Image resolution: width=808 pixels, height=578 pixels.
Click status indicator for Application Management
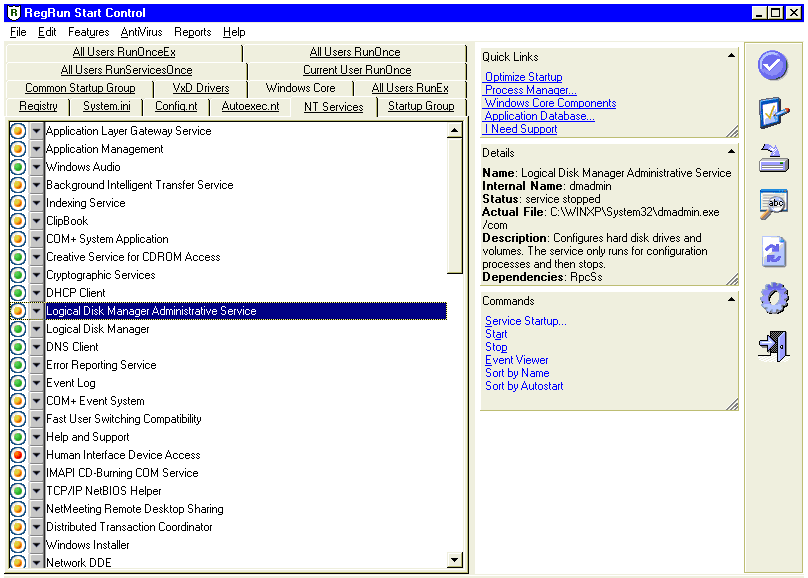pos(18,149)
